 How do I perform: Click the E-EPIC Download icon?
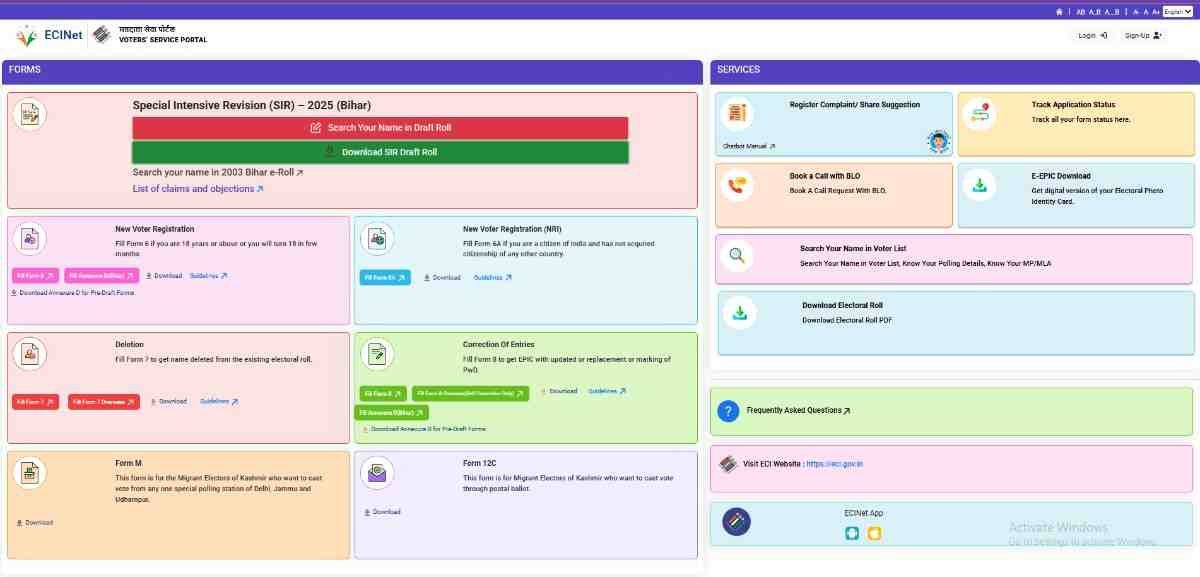[x=980, y=186]
